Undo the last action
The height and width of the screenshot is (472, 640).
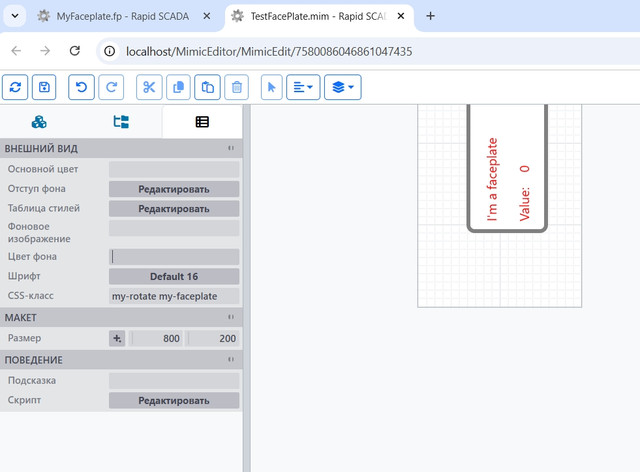[81, 87]
